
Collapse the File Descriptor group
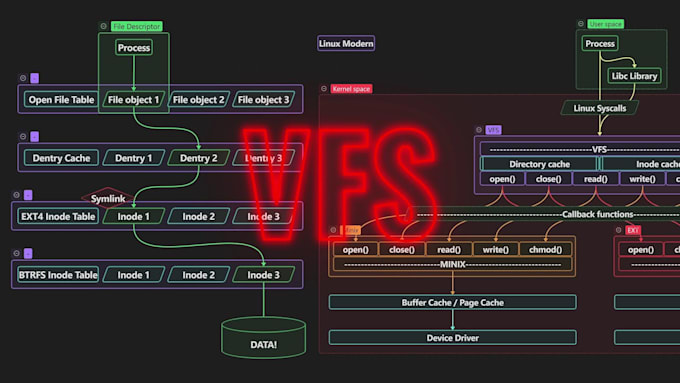pos(104,26)
